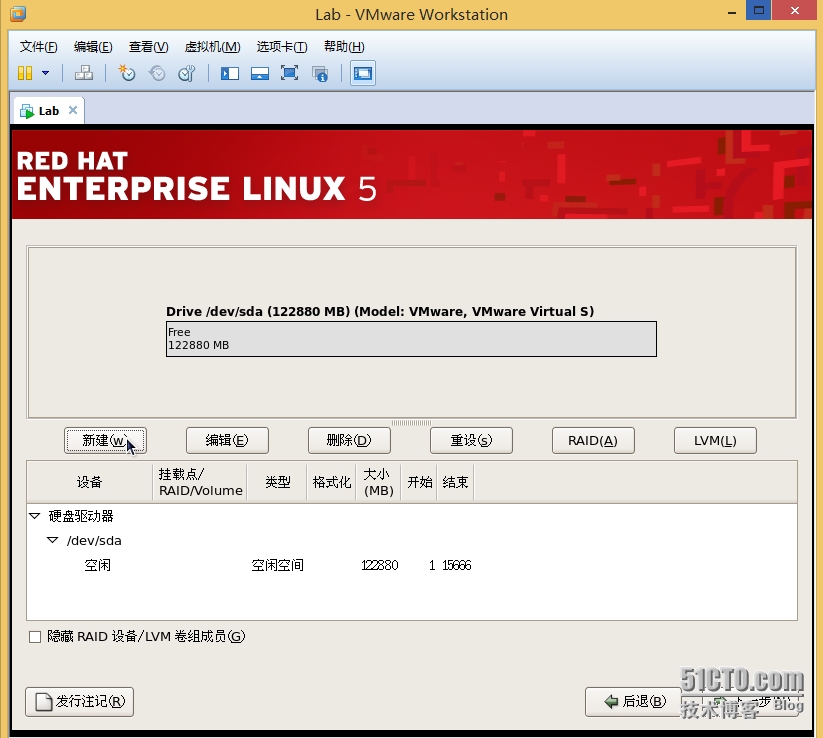Click the LVM(L) button
This screenshot has width=823, height=738.
[715, 440]
